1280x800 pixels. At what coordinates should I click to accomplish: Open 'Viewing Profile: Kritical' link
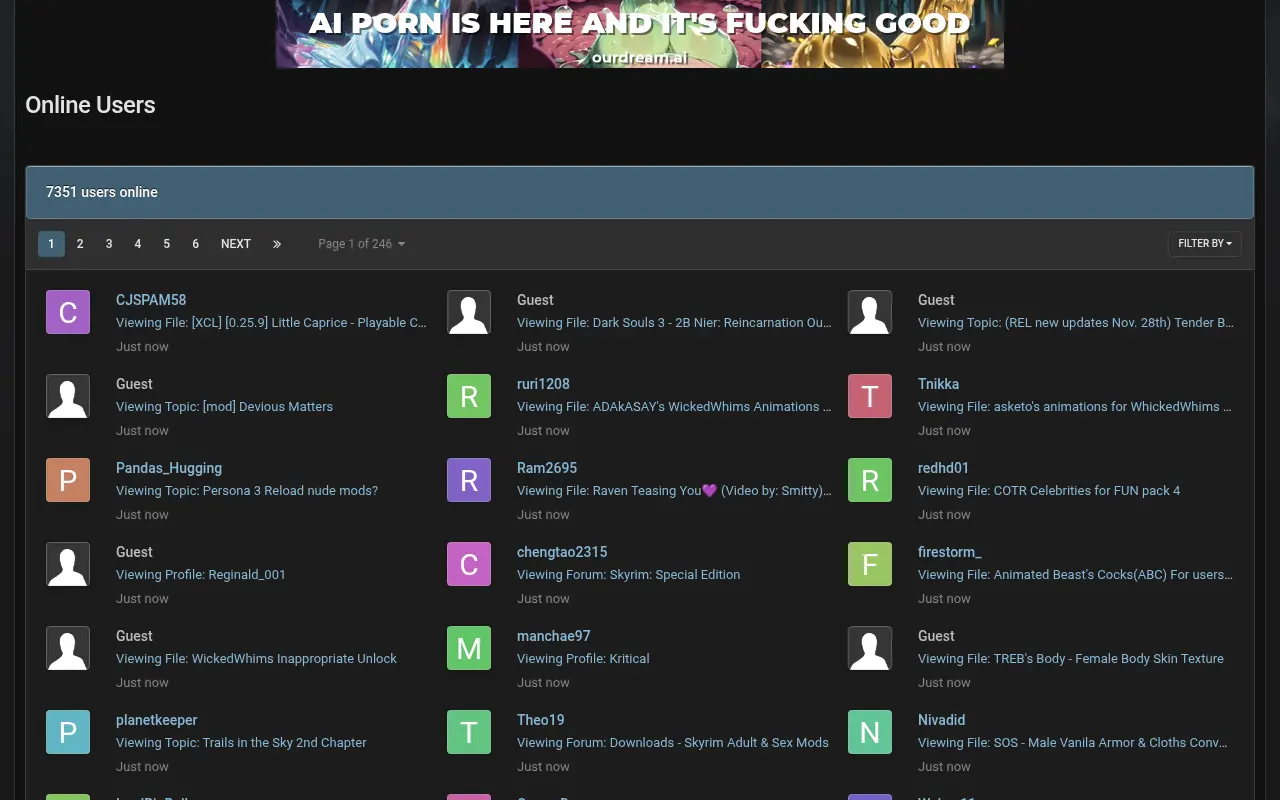[583, 659]
